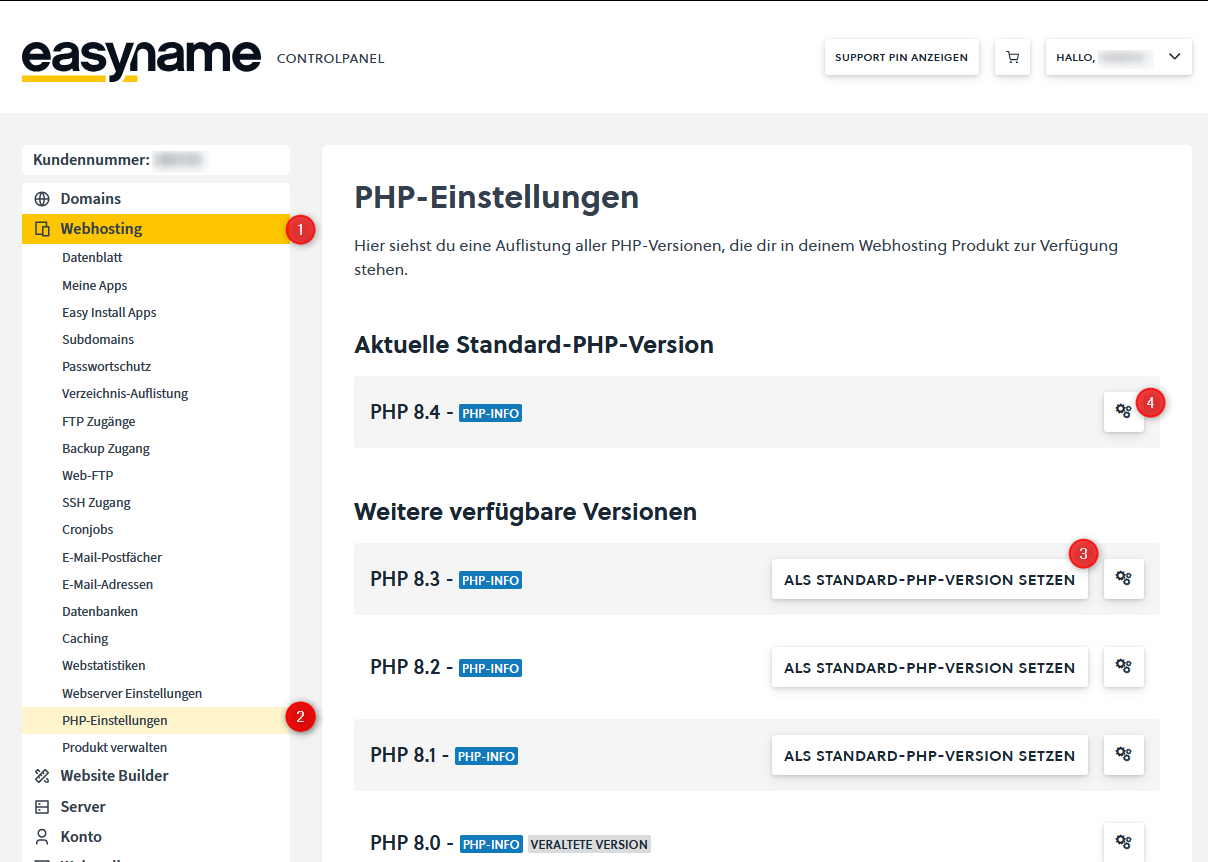This screenshot has height=862, width=1208.
Task: Click Support PIN anzeigen button
Action: pos(901,58)
